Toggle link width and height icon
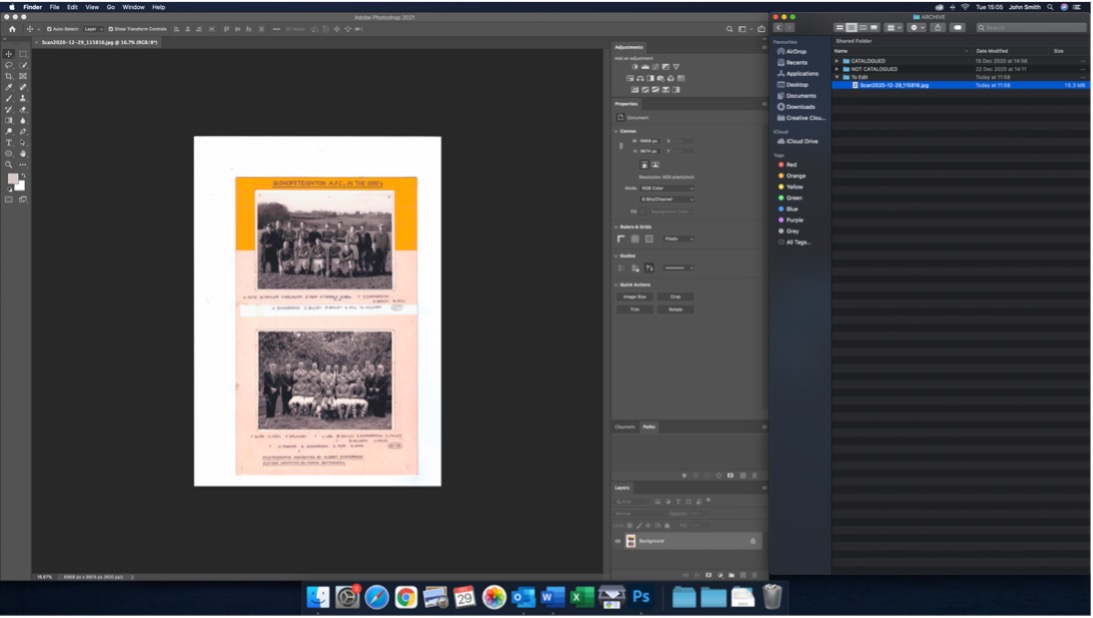The height and width of the screenshot is (618, 1093). tap(621, 146)
